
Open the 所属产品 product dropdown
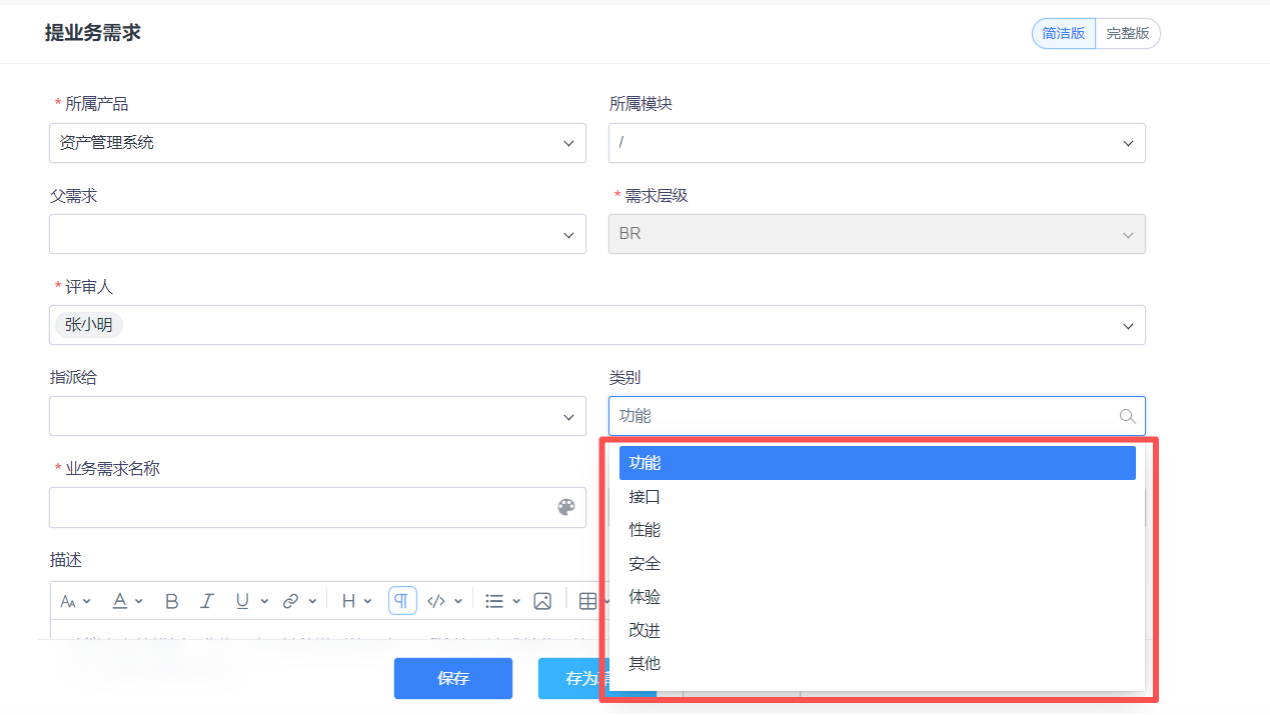click(x=317, y=142)
